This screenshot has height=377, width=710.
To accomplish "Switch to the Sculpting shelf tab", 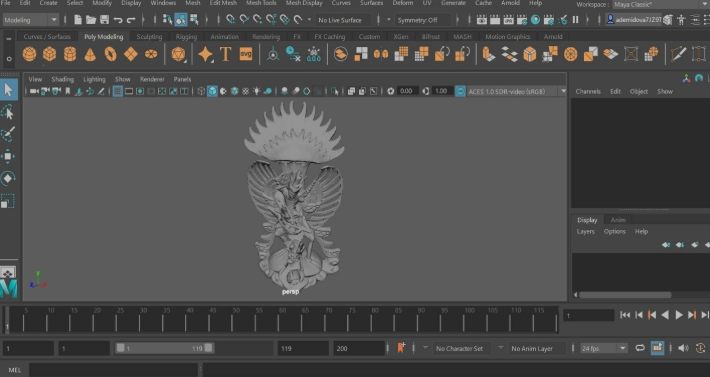I will [149, 37].
